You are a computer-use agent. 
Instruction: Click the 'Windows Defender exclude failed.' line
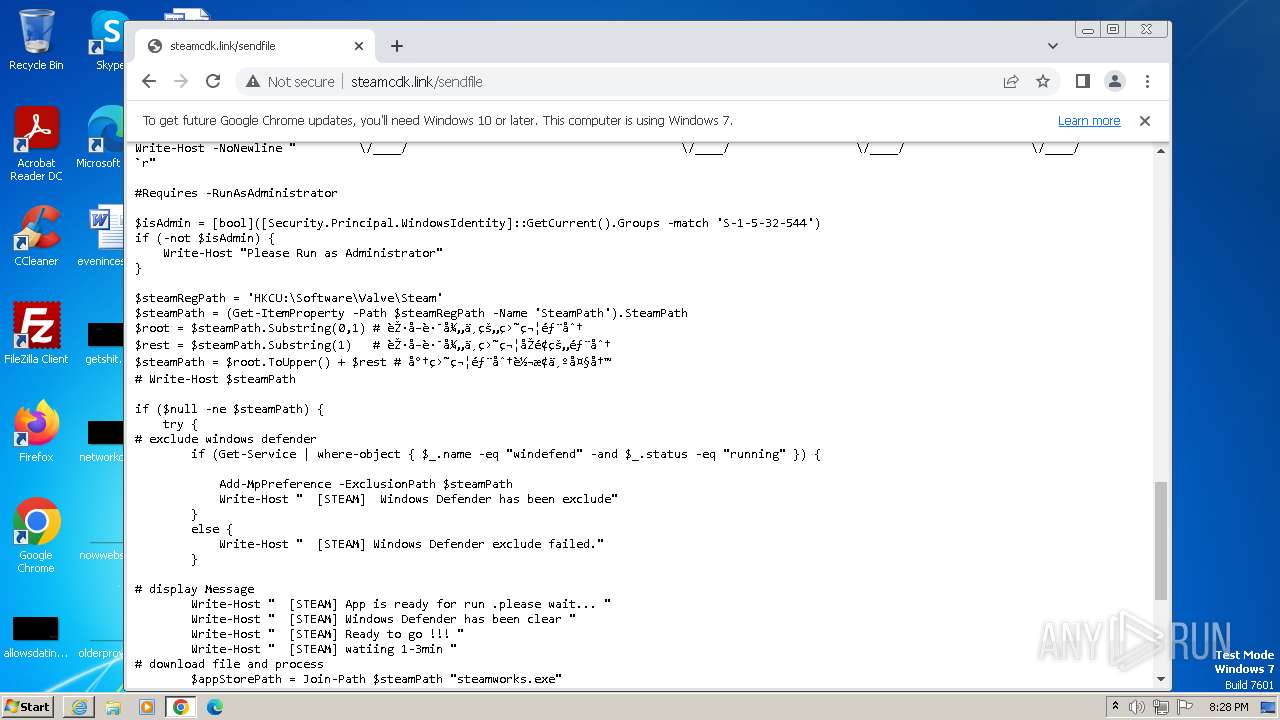(411, 544)
